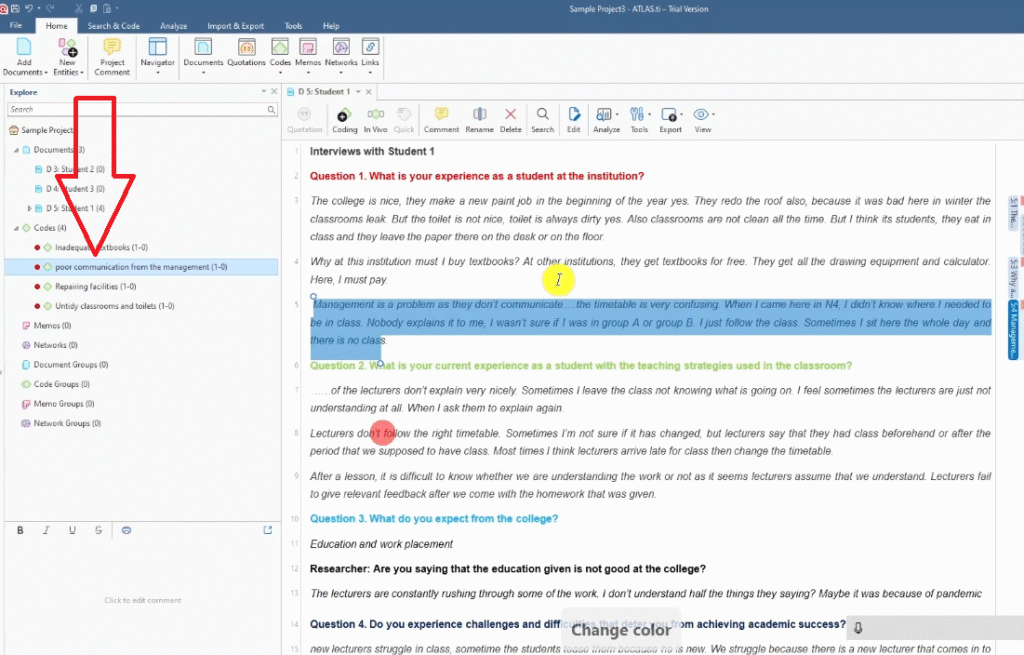Open the Import & Export ribbon tab
Viewport: 1024px width, 655px height.
coord(235,25)
